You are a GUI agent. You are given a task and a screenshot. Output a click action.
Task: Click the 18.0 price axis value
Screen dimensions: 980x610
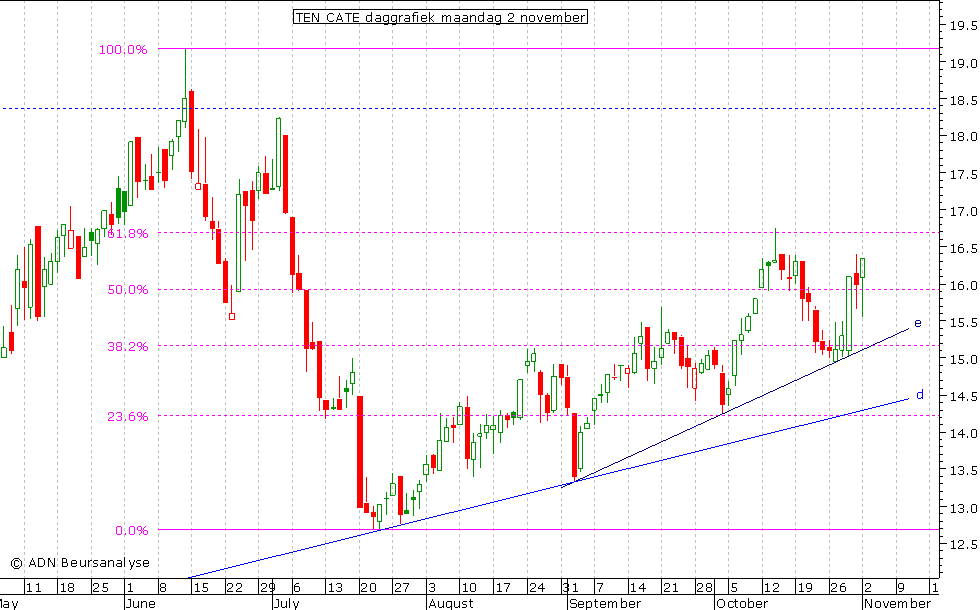pyautogui.click(x=963, y=137)
